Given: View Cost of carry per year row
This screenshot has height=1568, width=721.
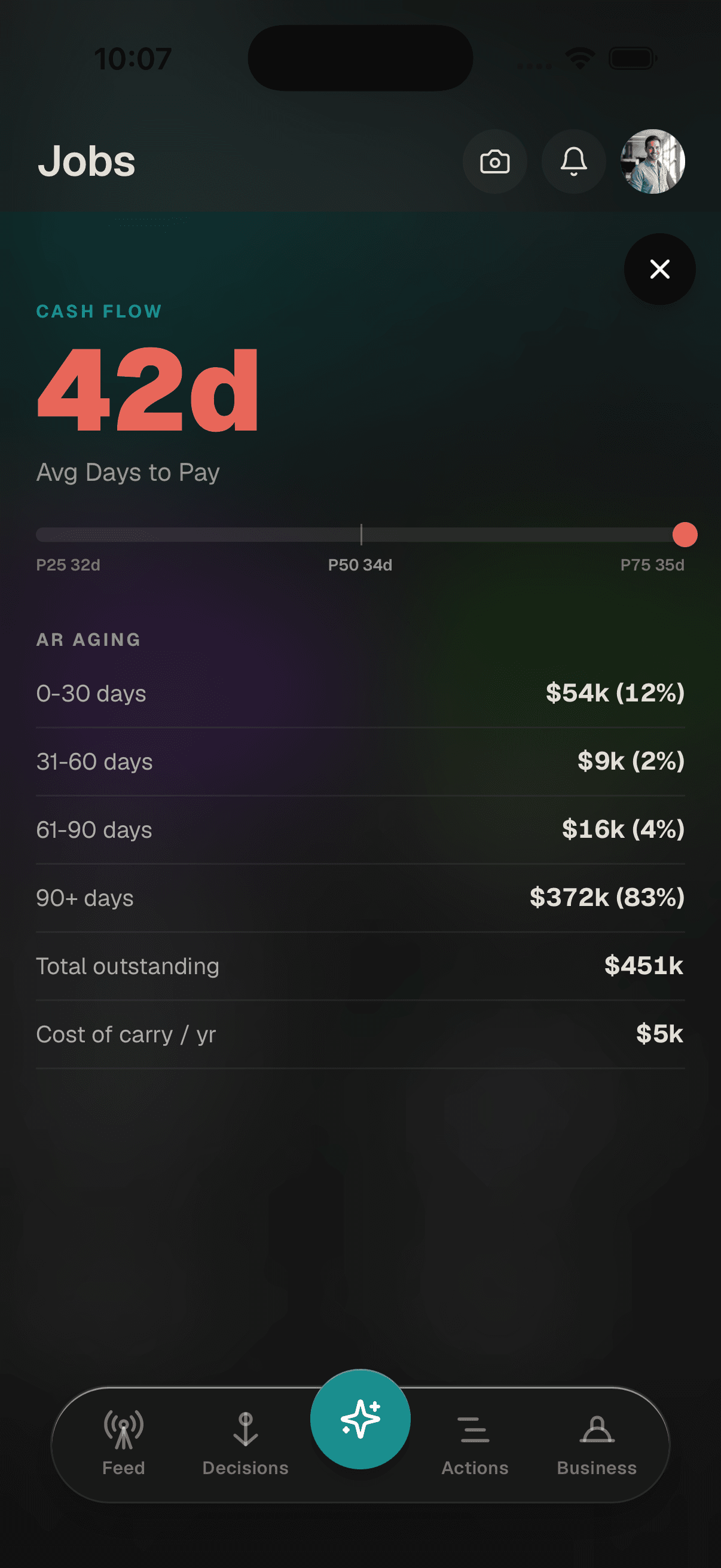Looking at the screenshot, I should [x=360, y=1034].
